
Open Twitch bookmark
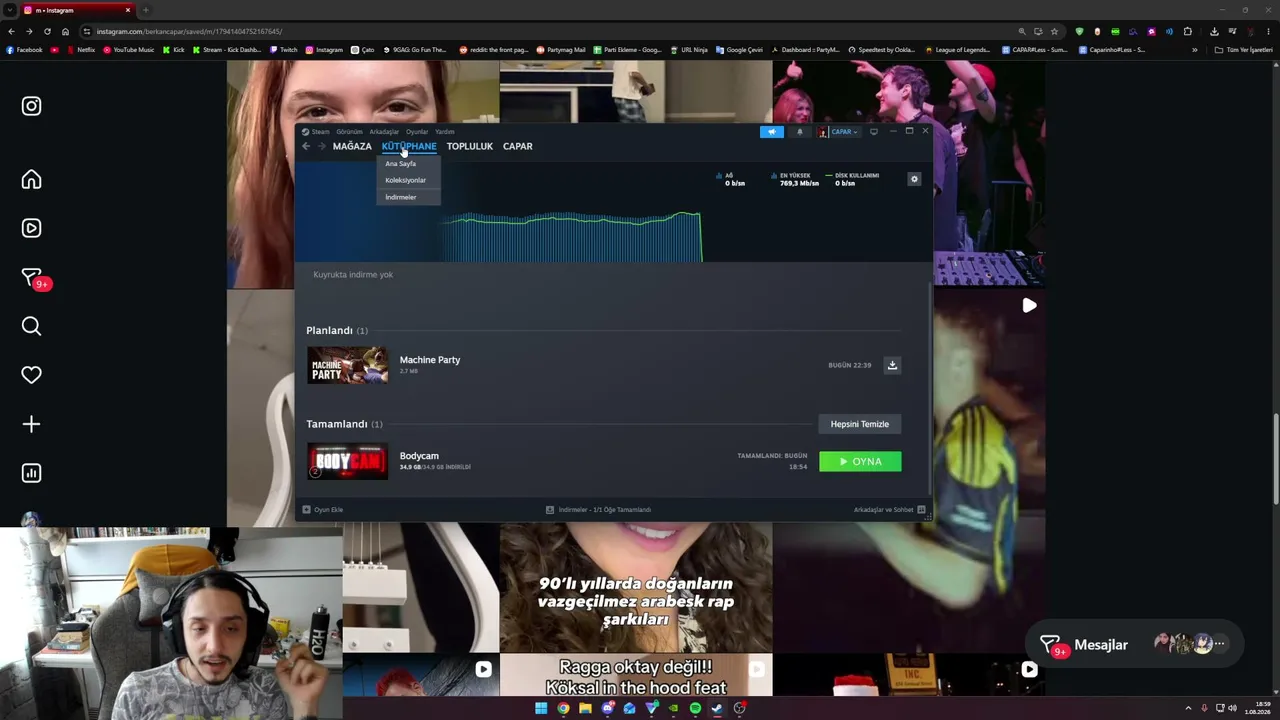(284, 50)
